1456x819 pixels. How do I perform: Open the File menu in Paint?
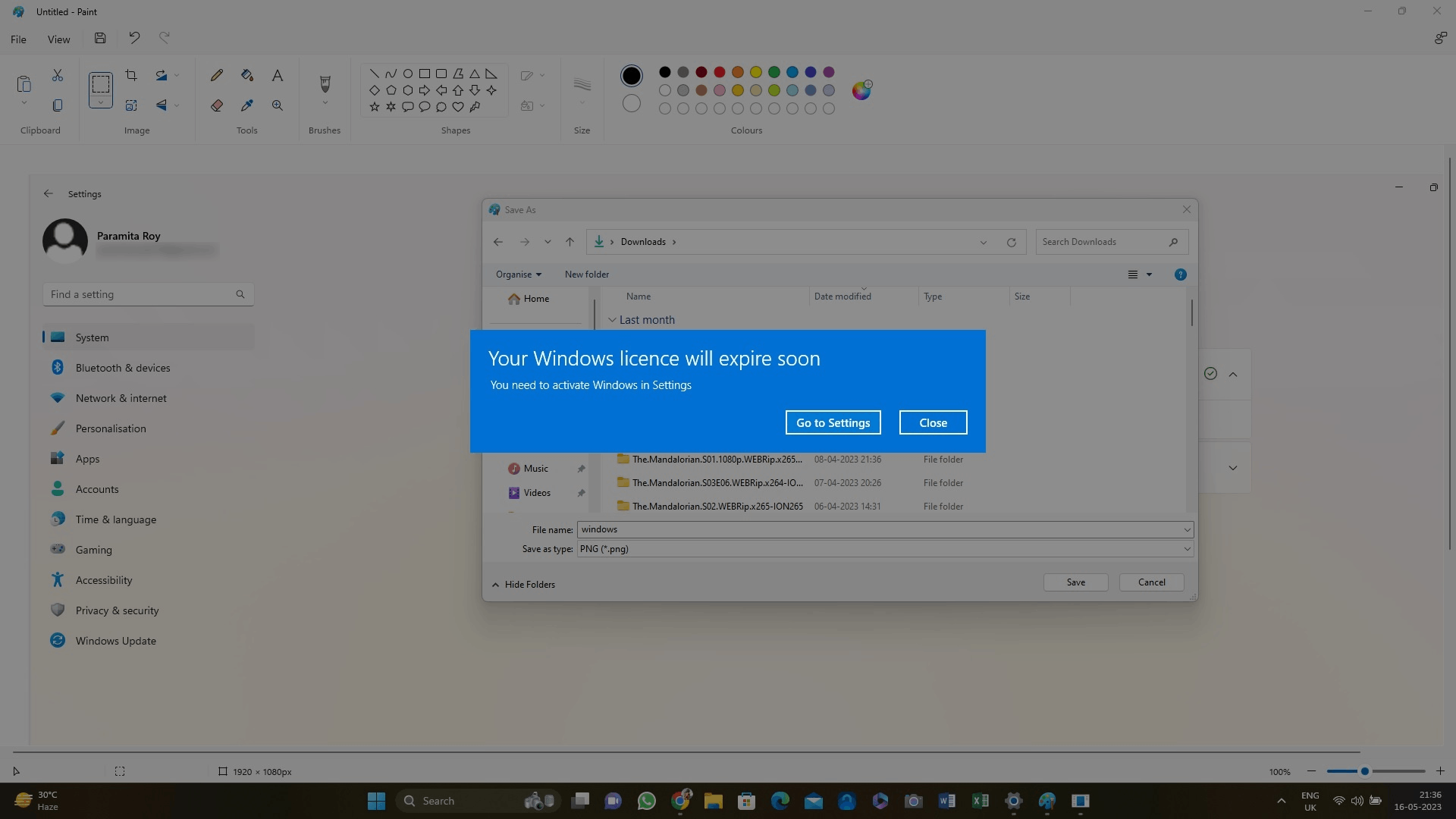pyautogui.click(x=18, y=39)
